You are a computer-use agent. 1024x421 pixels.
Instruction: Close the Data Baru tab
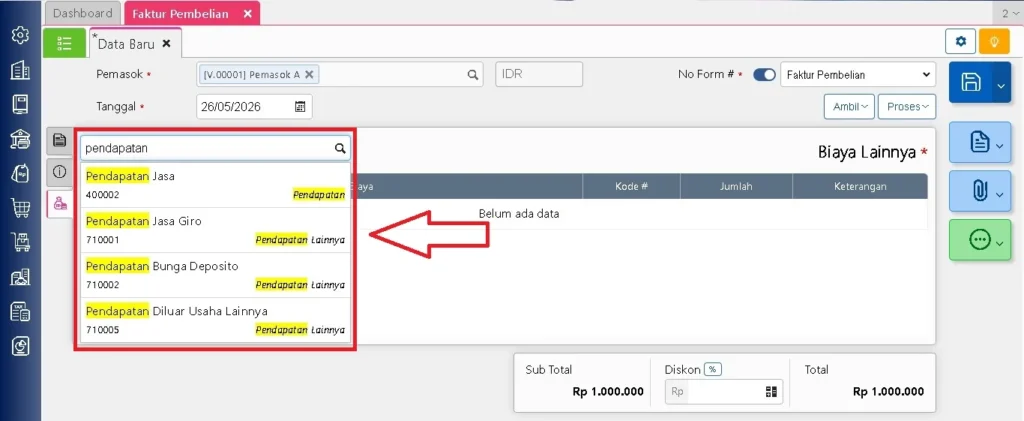[x=167, y=44]
